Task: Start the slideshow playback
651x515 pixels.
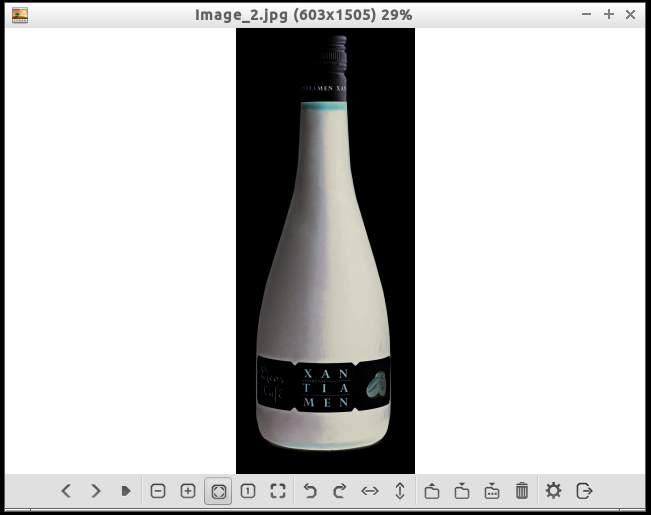Action: point(126,491)
